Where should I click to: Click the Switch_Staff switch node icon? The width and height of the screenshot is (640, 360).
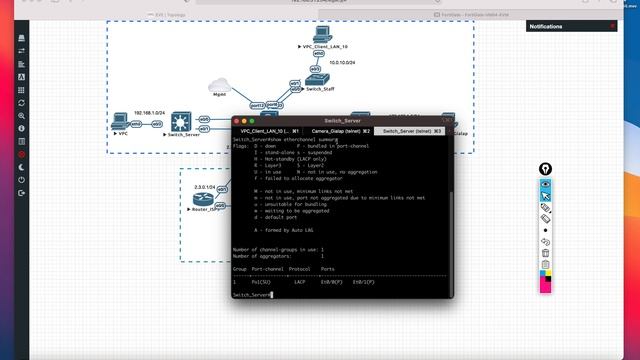[x=317, y=79]
